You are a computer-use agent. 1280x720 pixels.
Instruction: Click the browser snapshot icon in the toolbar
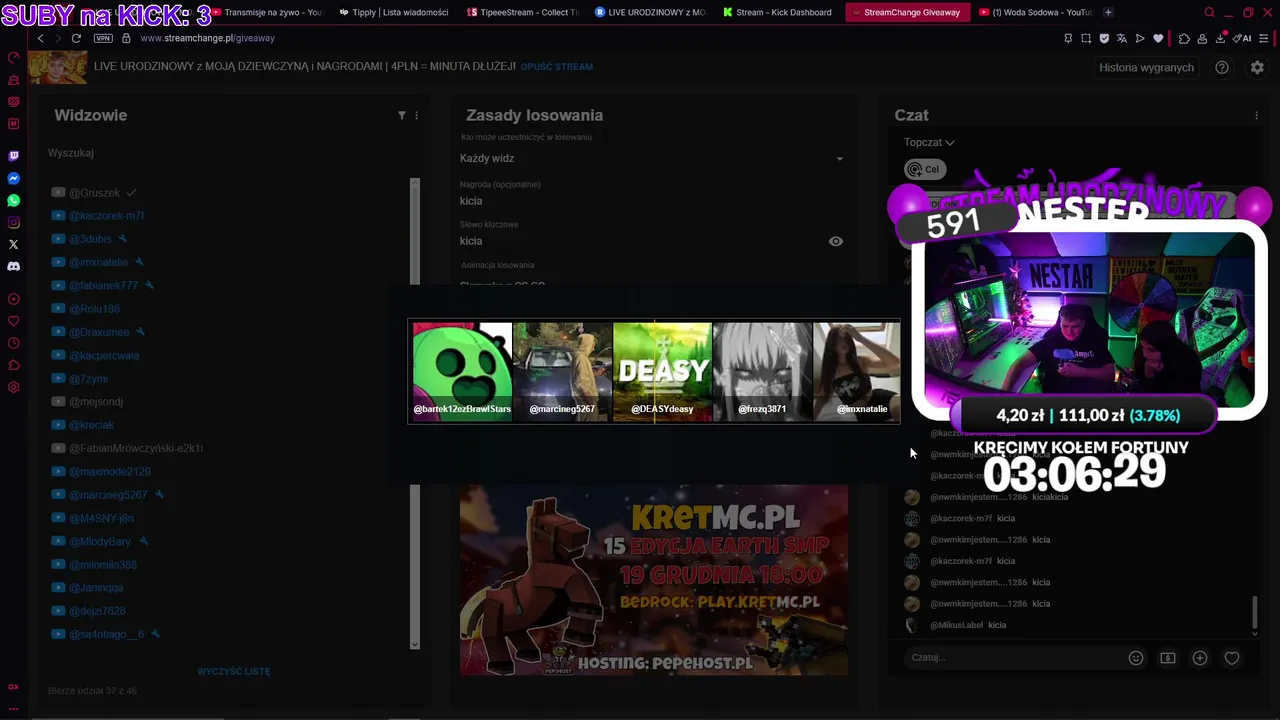point(1086,38)
